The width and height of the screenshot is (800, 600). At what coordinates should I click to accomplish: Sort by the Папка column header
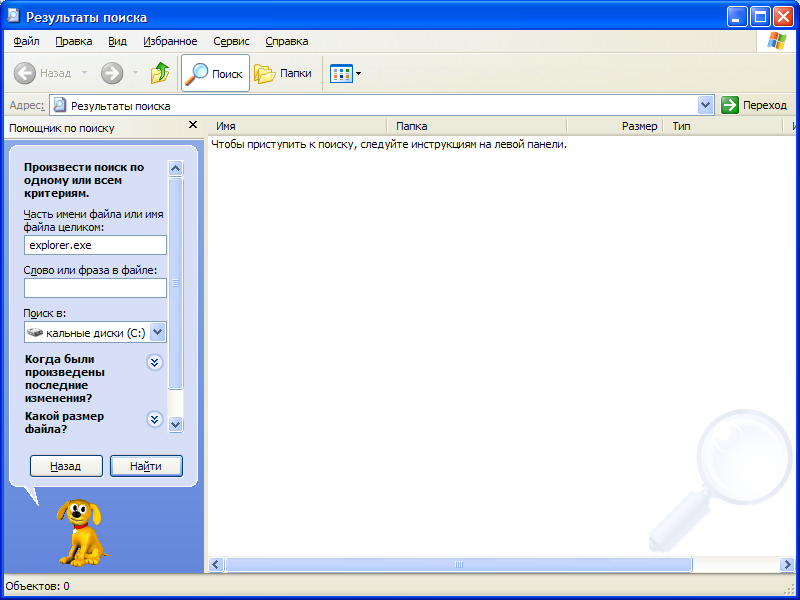click(x=477, y=126)
